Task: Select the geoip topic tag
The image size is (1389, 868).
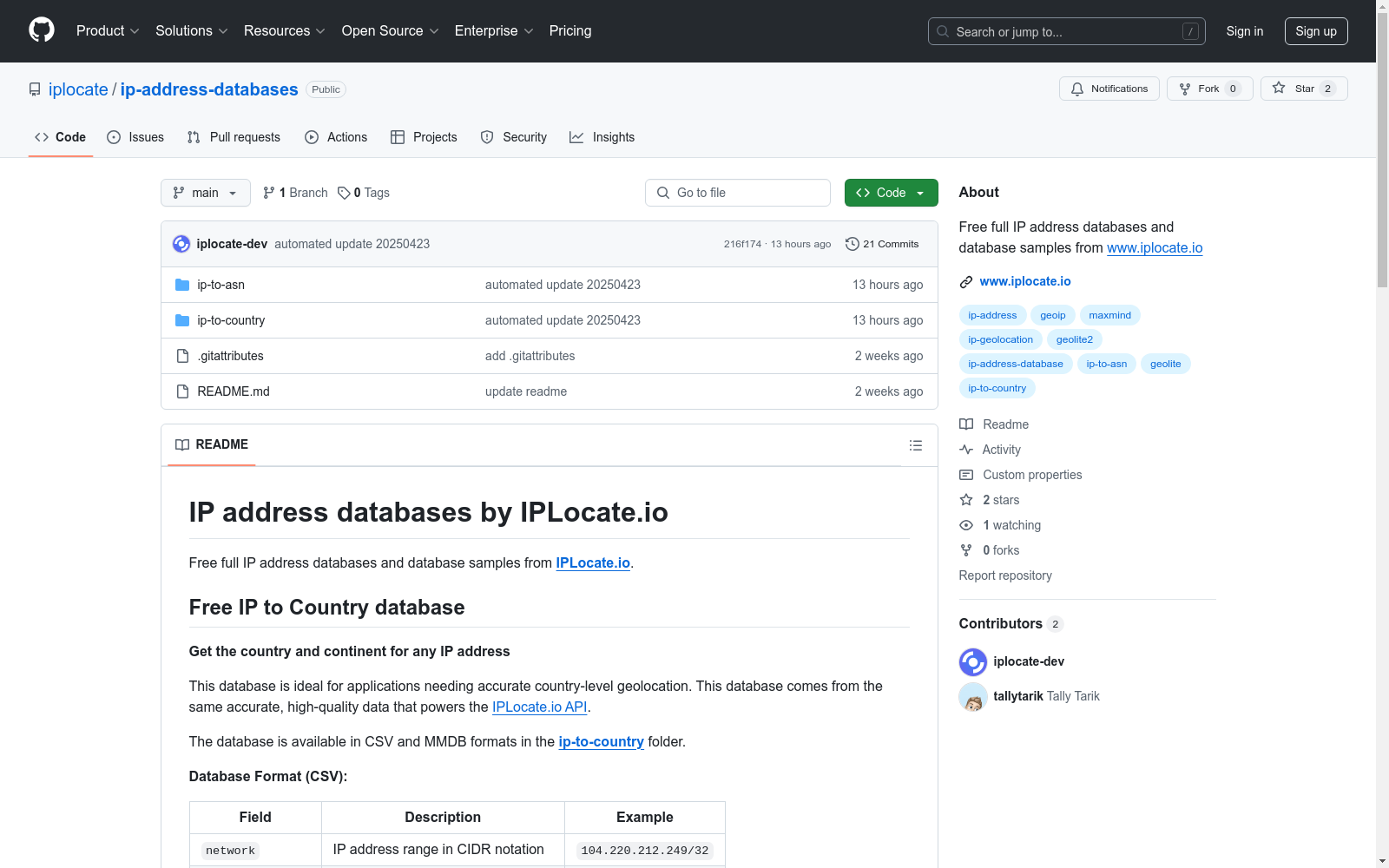Action: pyautogui.click(x=1053, y=315)
